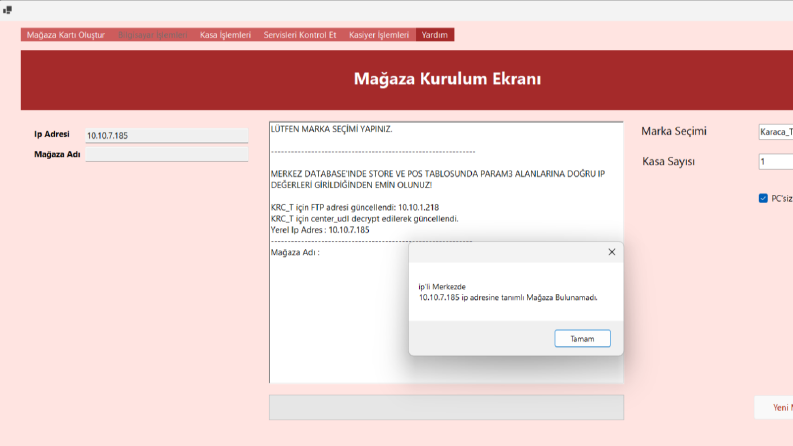This screenshot has height=446, width=793.
Task: Open the Marka Seçimi combo box
Action: point(776,131)
